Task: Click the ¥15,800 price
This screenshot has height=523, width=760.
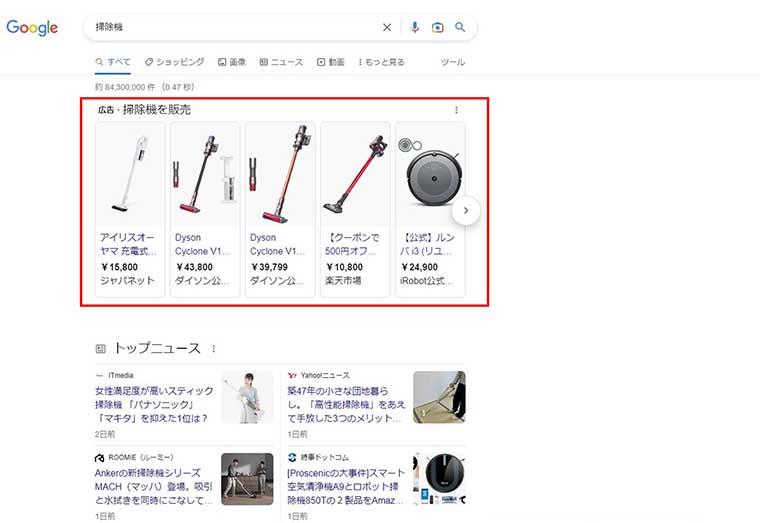Action: [x=119, y=267]
